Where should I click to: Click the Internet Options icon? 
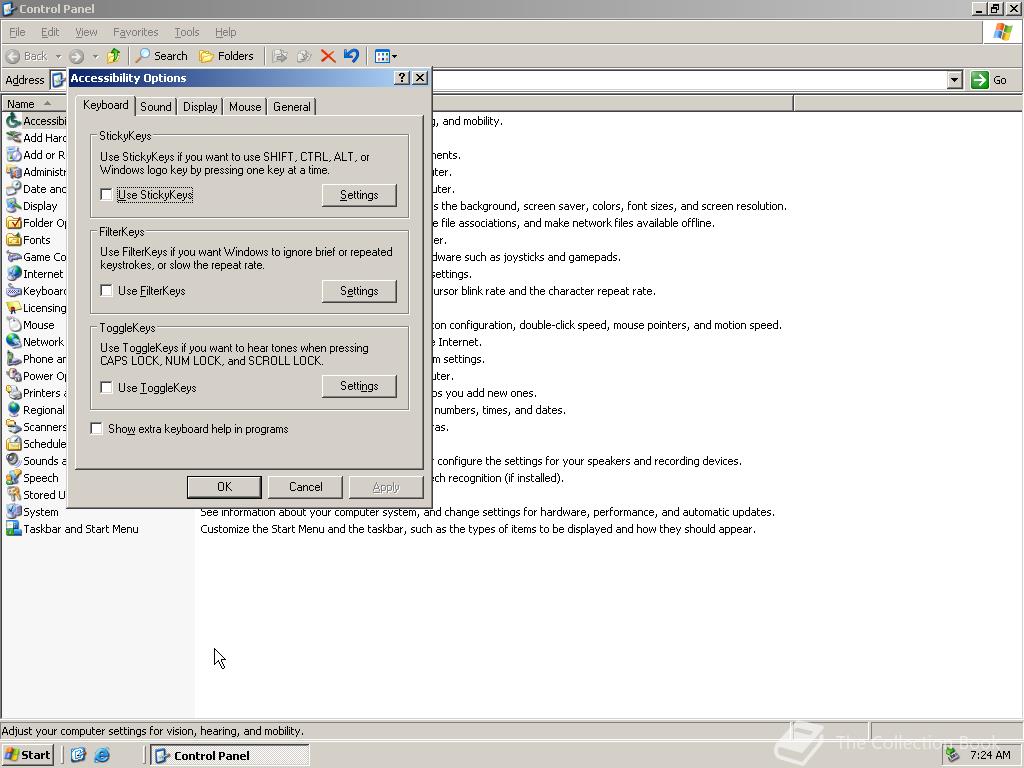13,274
